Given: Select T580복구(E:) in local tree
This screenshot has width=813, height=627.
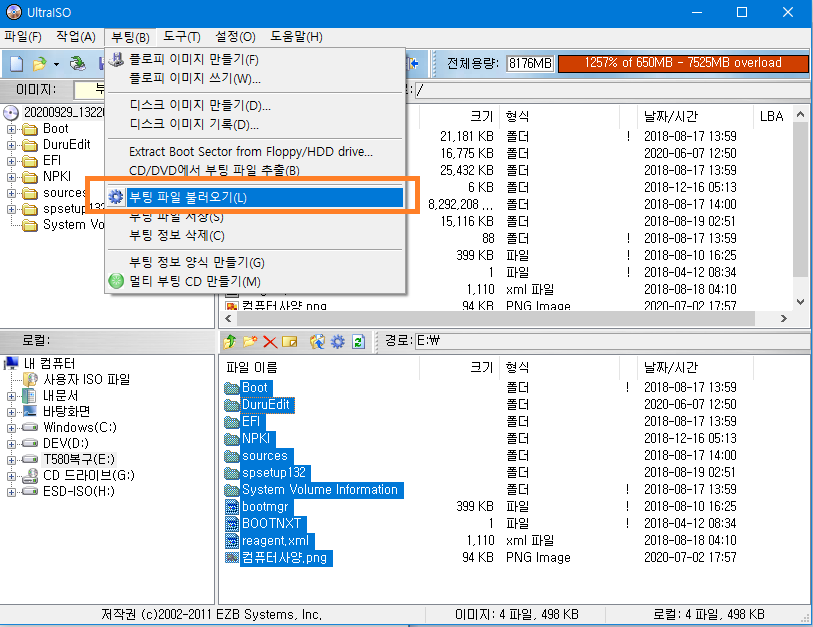Looking at the screenshot, I should [x=79, y=459].
